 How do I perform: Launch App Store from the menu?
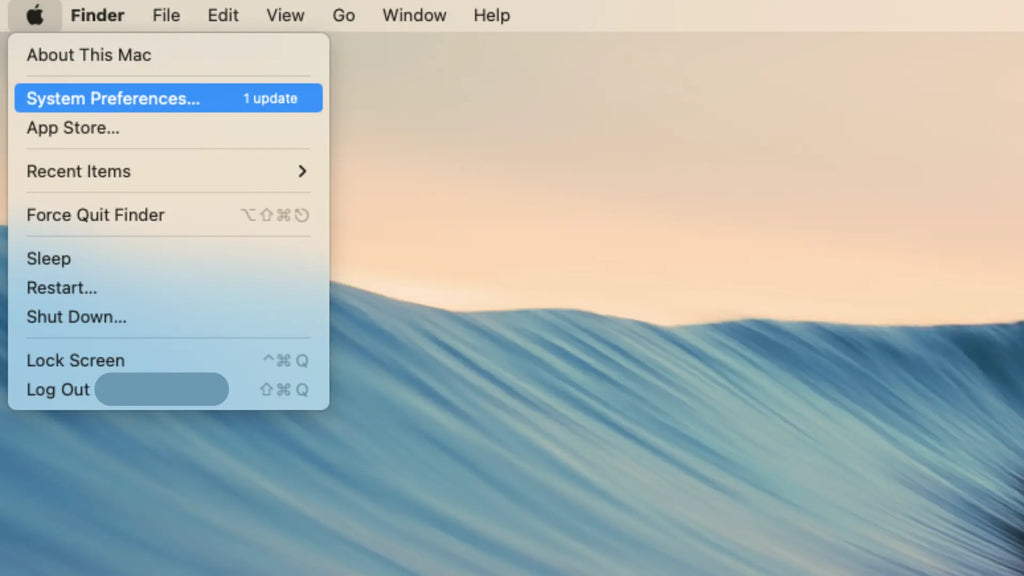tap(73, 128)
